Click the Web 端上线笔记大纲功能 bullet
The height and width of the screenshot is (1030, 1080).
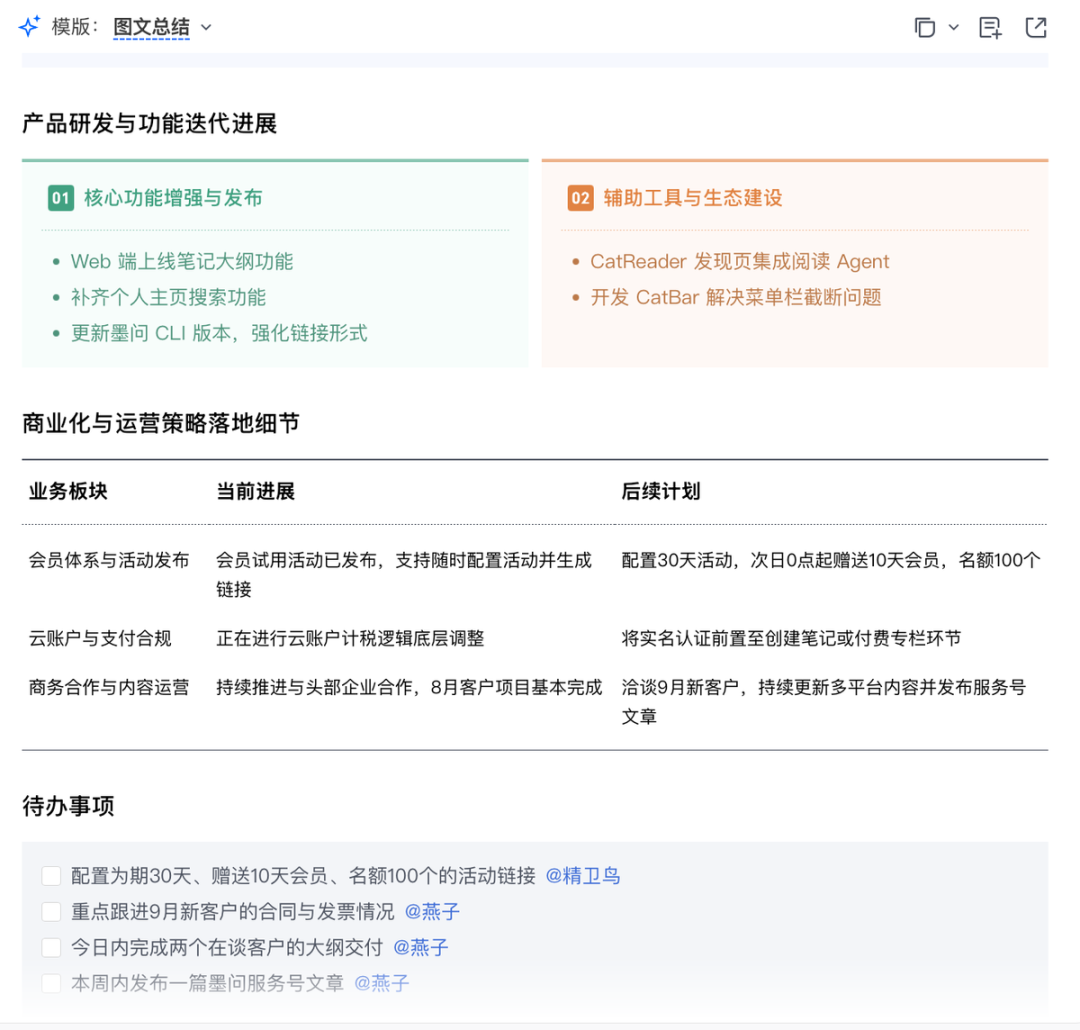click(x=182, y=262)
